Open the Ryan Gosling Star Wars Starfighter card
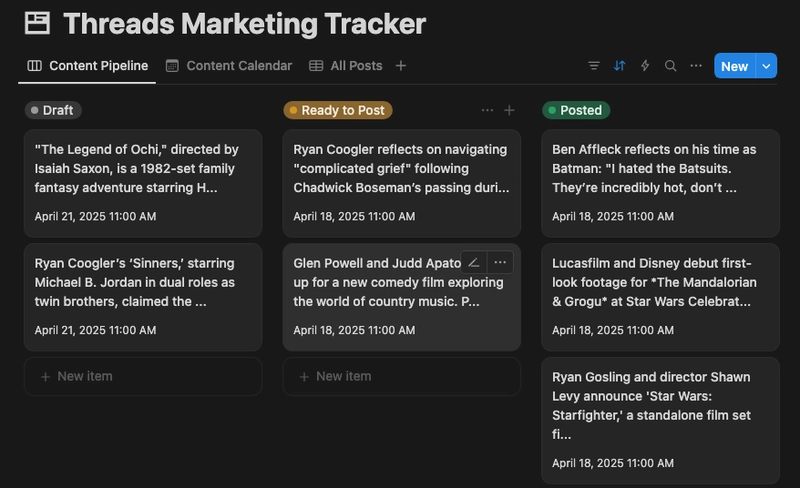Viewport: 800px width, 488px height. click(660, 421)
